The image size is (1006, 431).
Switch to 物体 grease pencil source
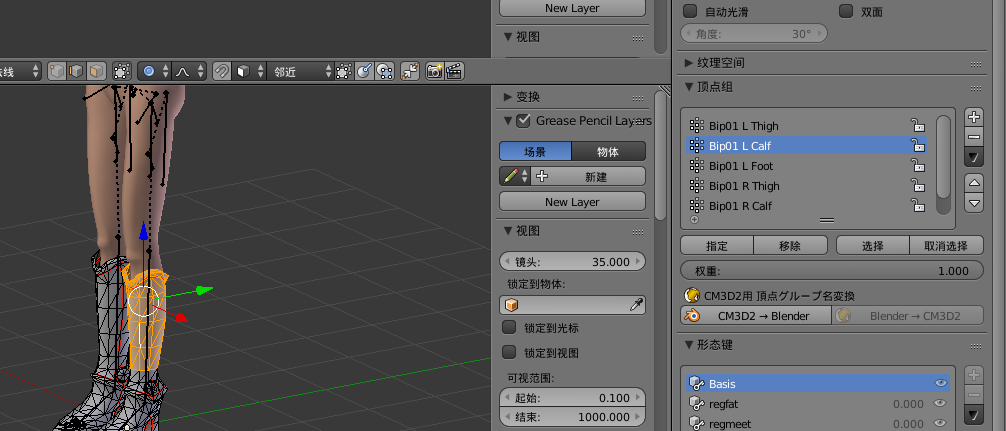608,152
